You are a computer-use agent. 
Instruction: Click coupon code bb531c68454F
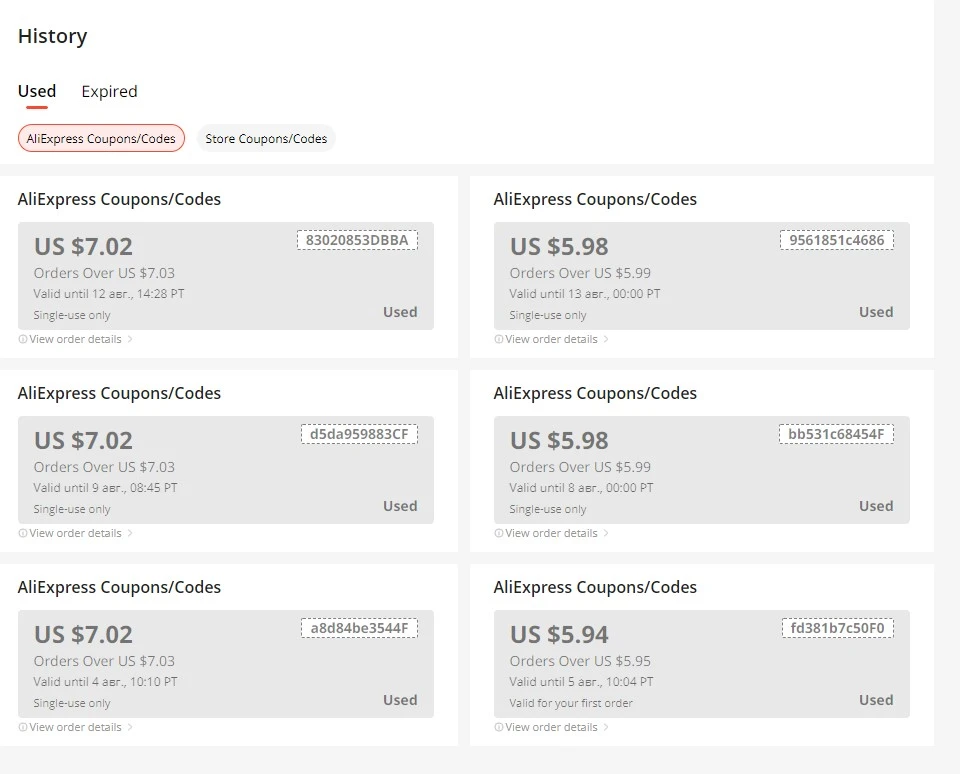pyautogui.click(x=836, y=434)
